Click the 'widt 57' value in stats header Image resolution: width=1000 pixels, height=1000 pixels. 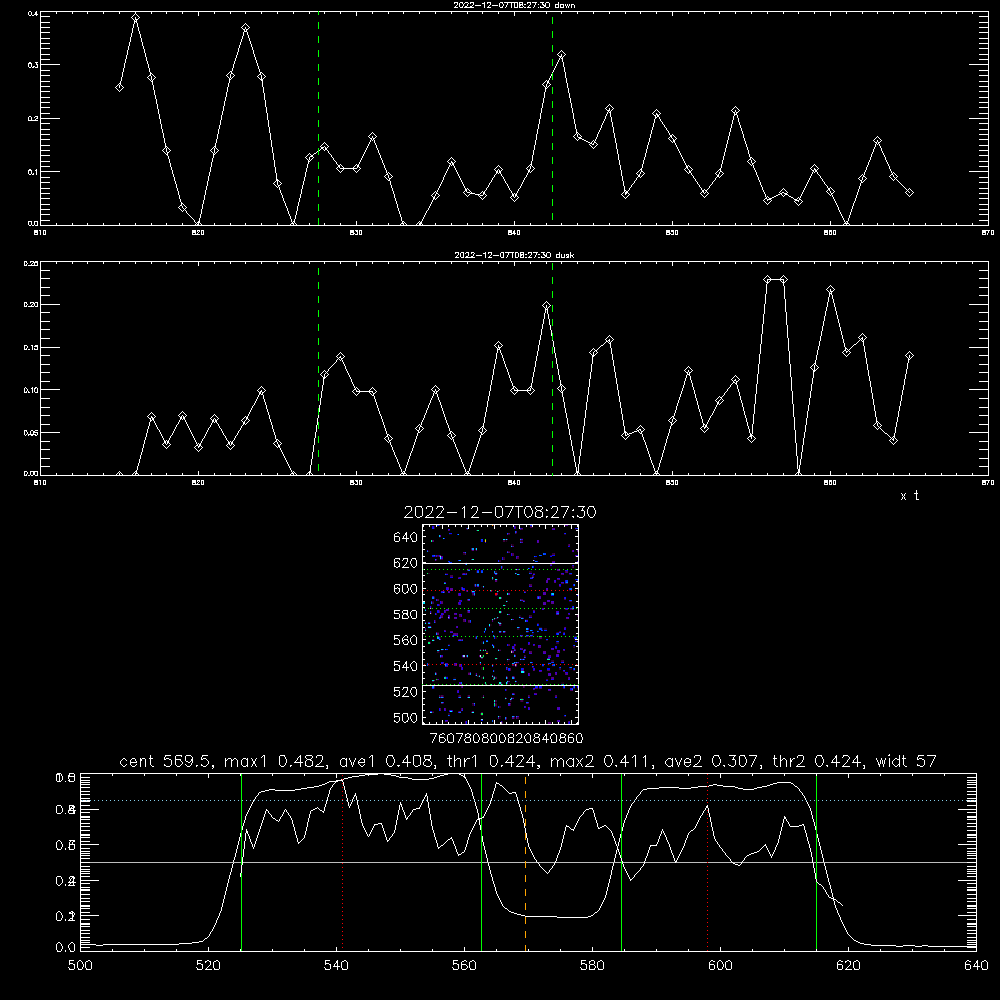(906, 761)
